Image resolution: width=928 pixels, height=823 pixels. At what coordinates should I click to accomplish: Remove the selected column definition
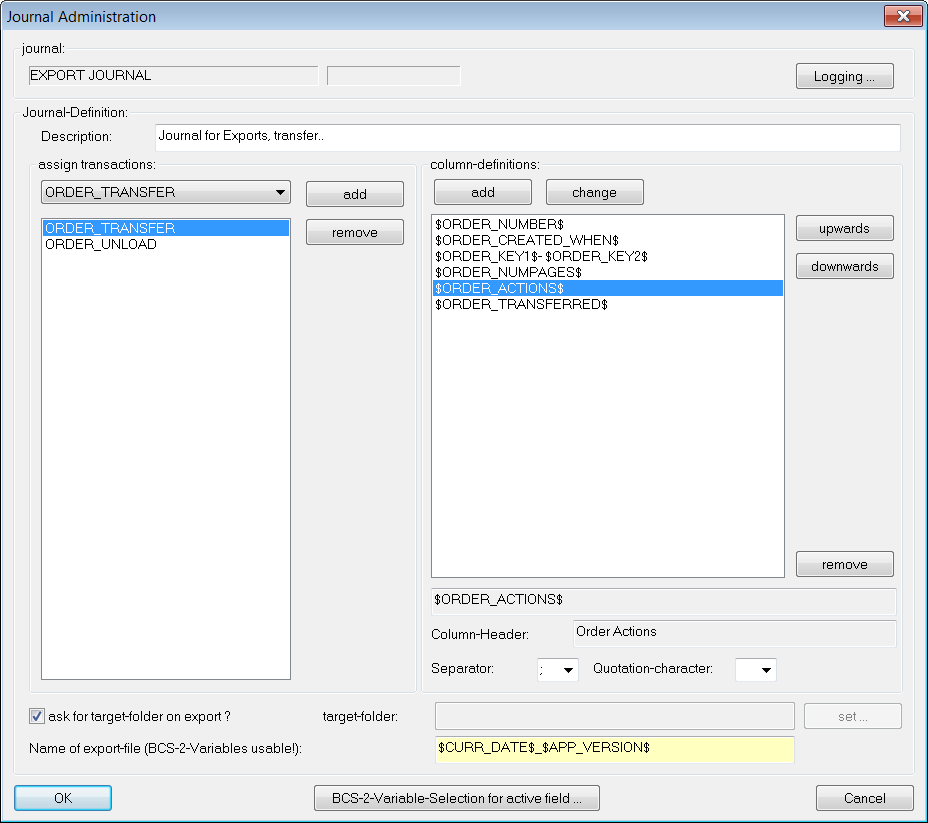845,564
